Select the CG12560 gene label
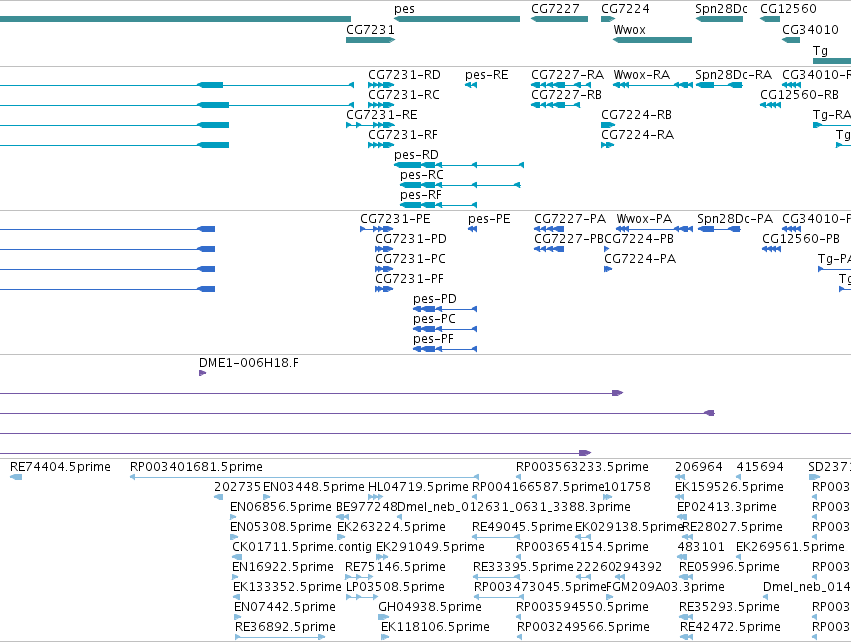This screenshot has height=642, width=851. pyautogui.click(x=788, y=9)
